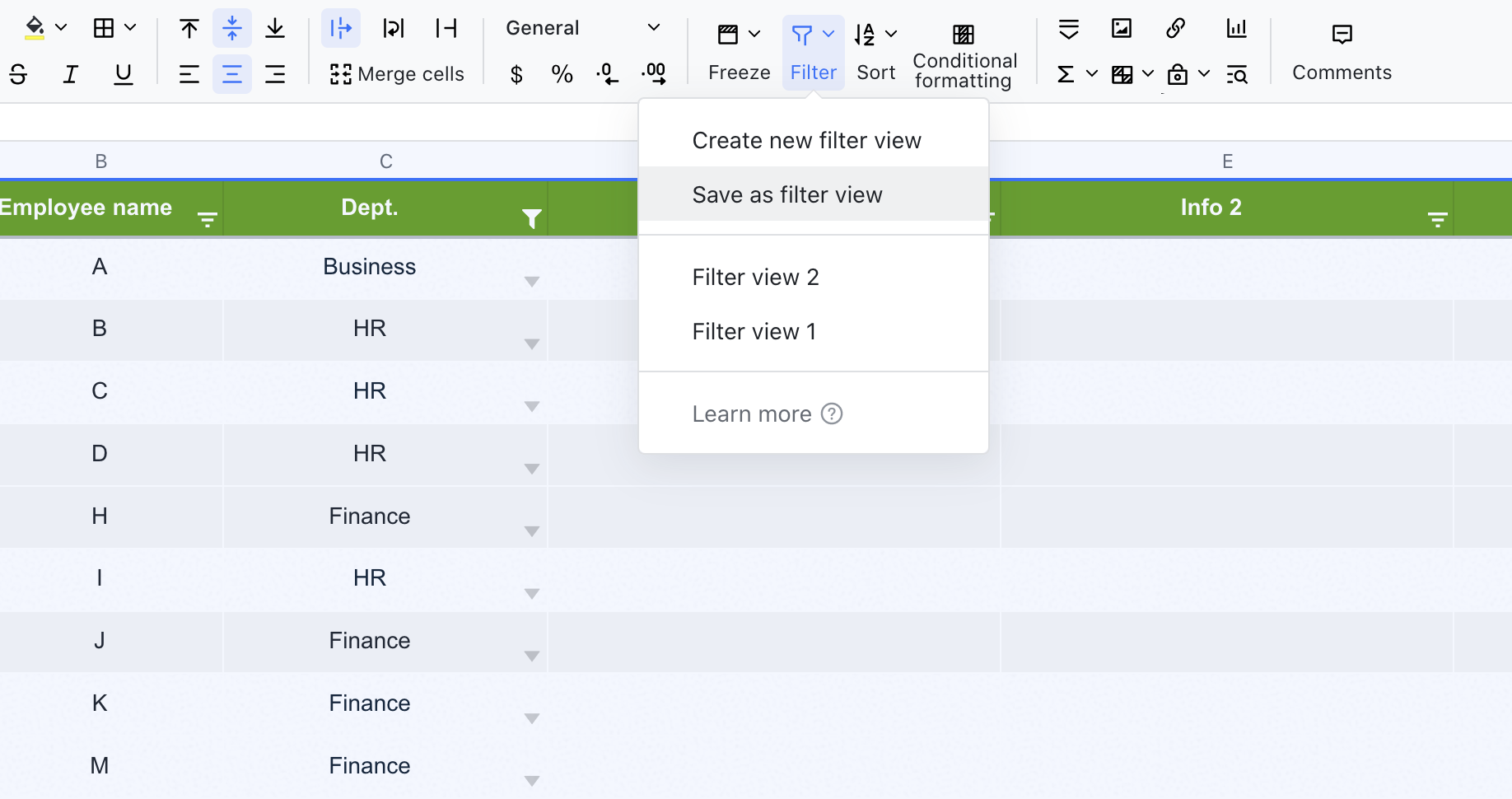Click the insert link icon

(x=1175, y=29)
